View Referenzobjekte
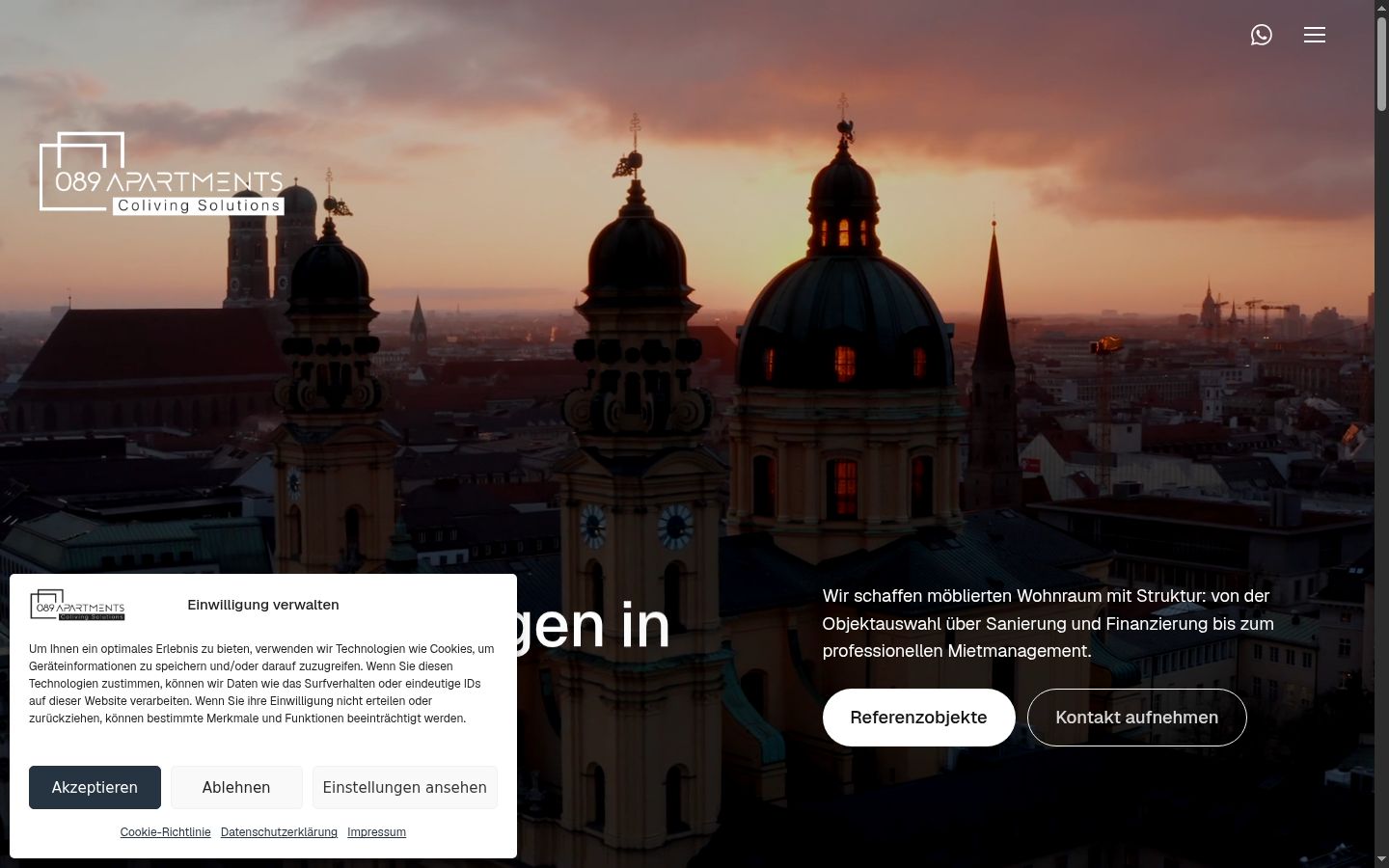This screenshot has width=1389, height=868. pyautogui.click(x=918, y=718)
